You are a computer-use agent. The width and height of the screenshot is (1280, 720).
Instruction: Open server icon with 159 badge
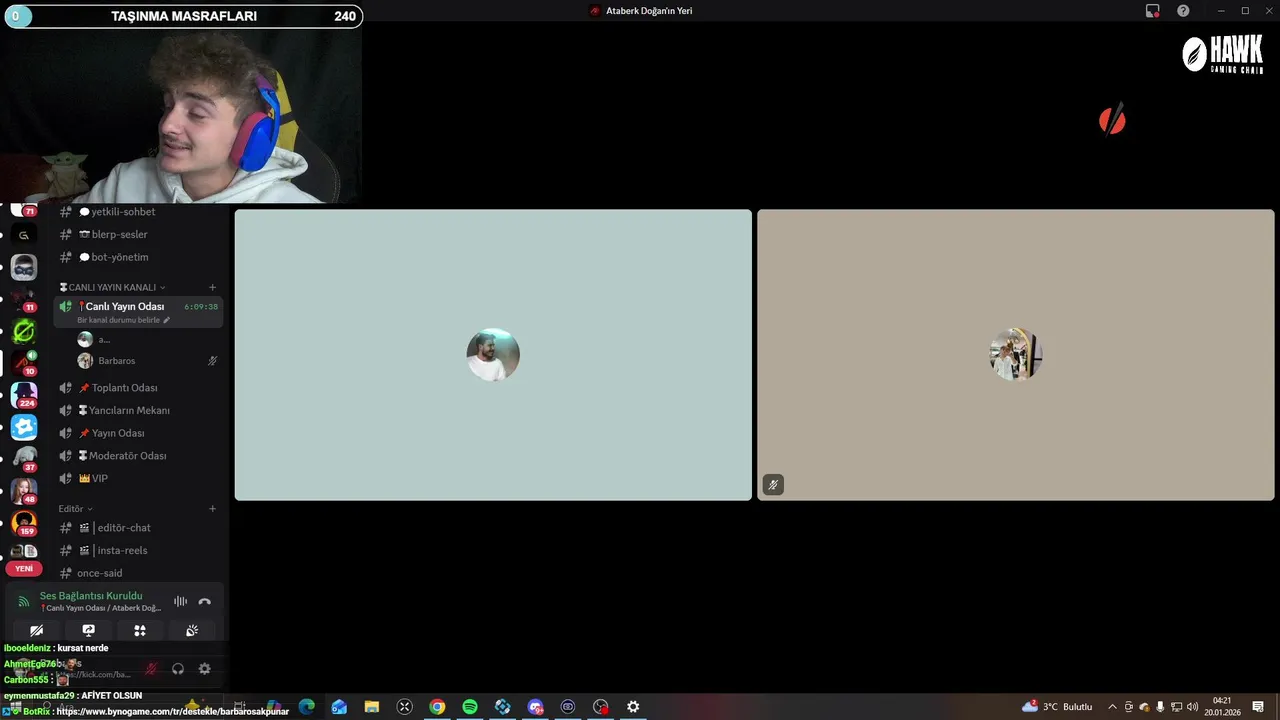[24, 523]
